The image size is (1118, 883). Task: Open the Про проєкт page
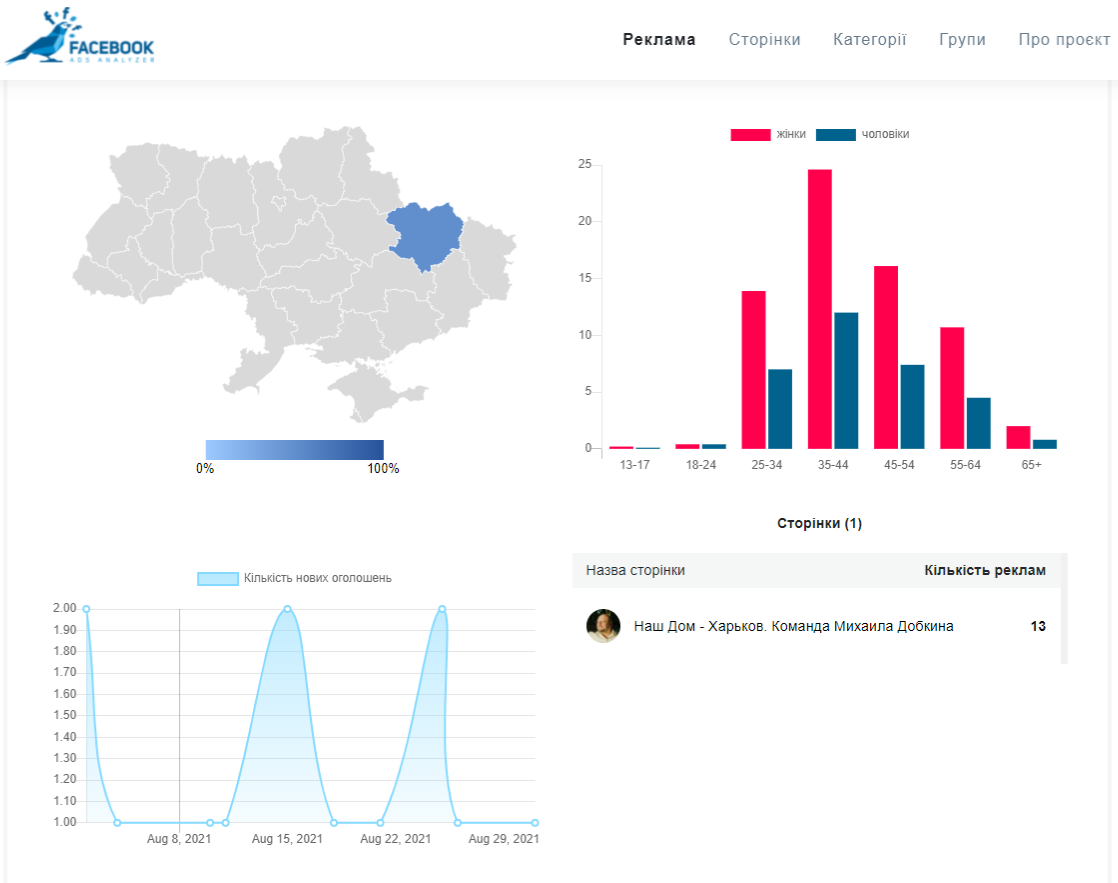pos(1064,39)
